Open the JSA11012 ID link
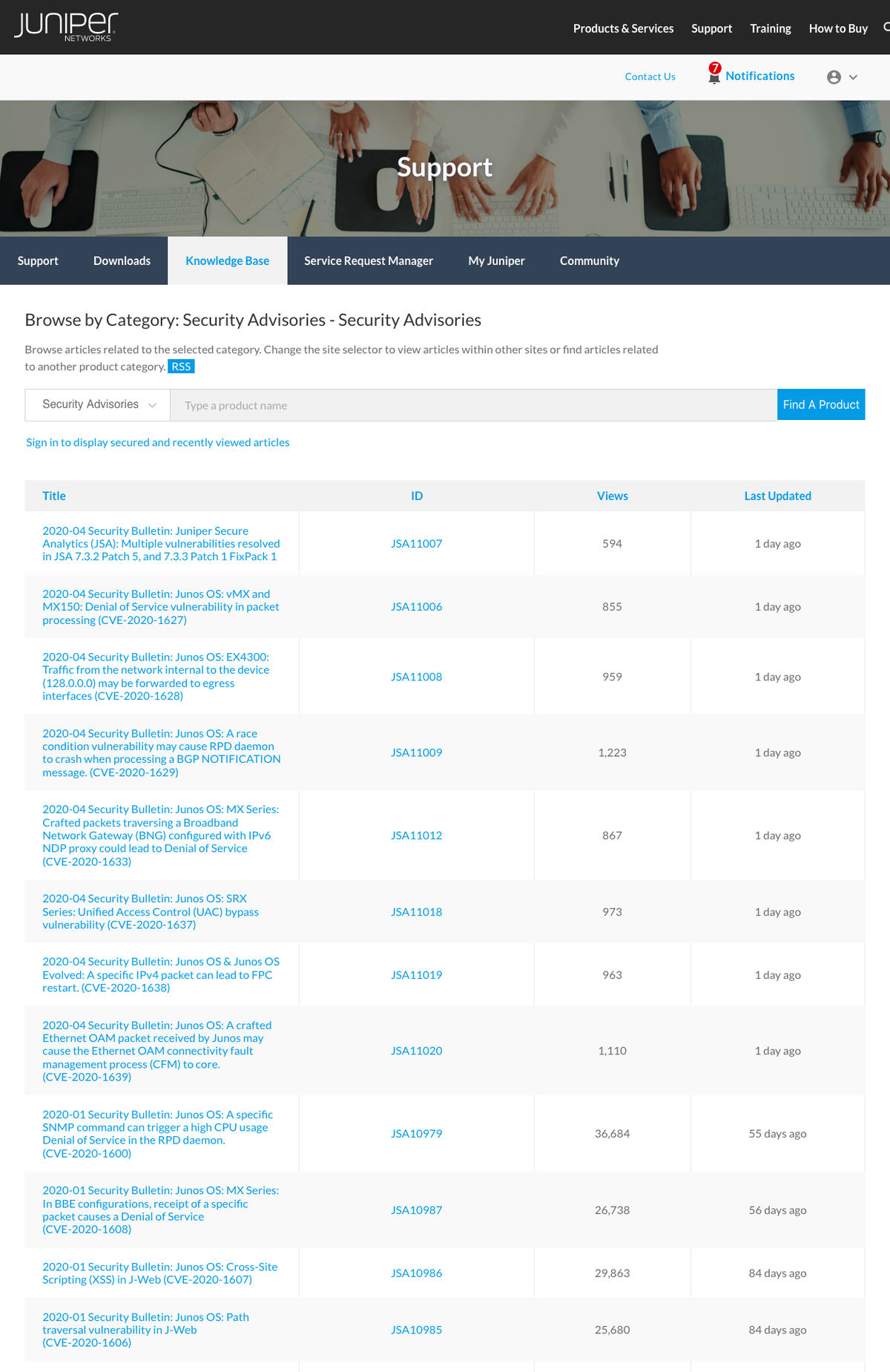The width and height of the screenshot is (890, 1372). point(416,836)
